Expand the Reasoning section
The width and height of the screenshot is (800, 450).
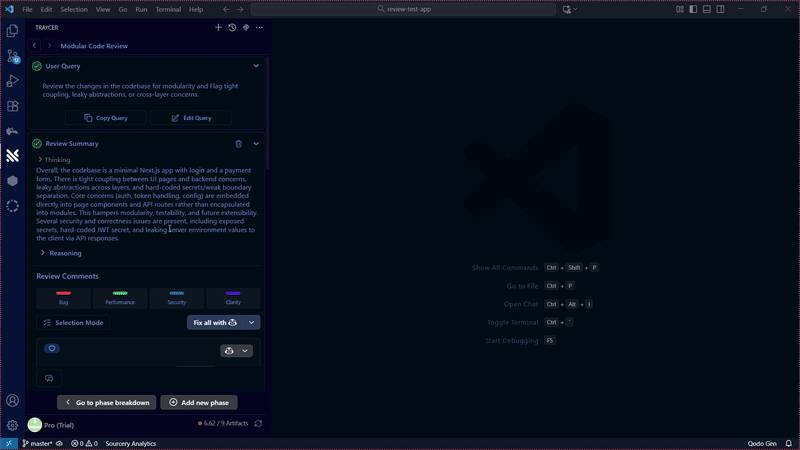pyautogui.click(x=43, y=253)
